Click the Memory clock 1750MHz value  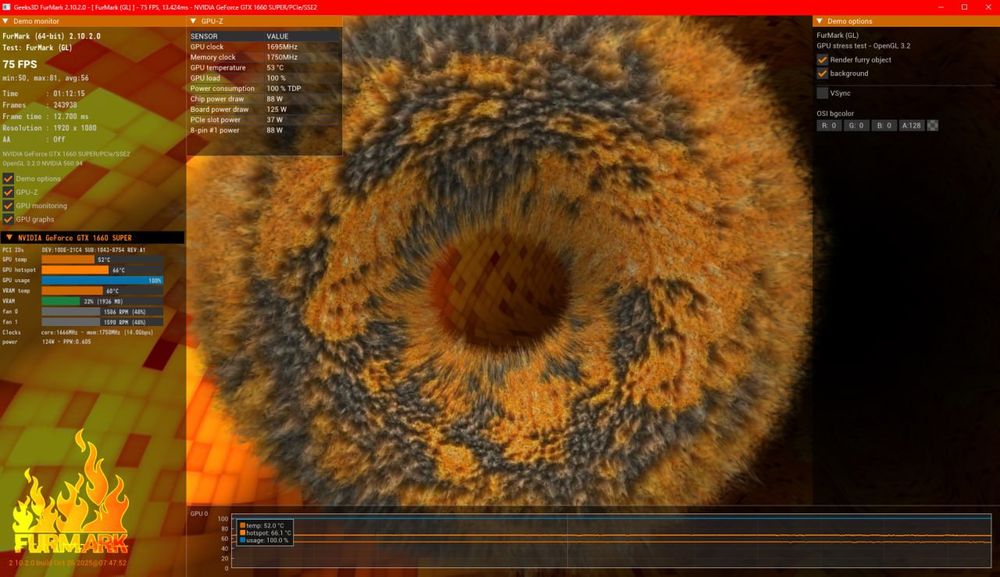click(282, 57)
